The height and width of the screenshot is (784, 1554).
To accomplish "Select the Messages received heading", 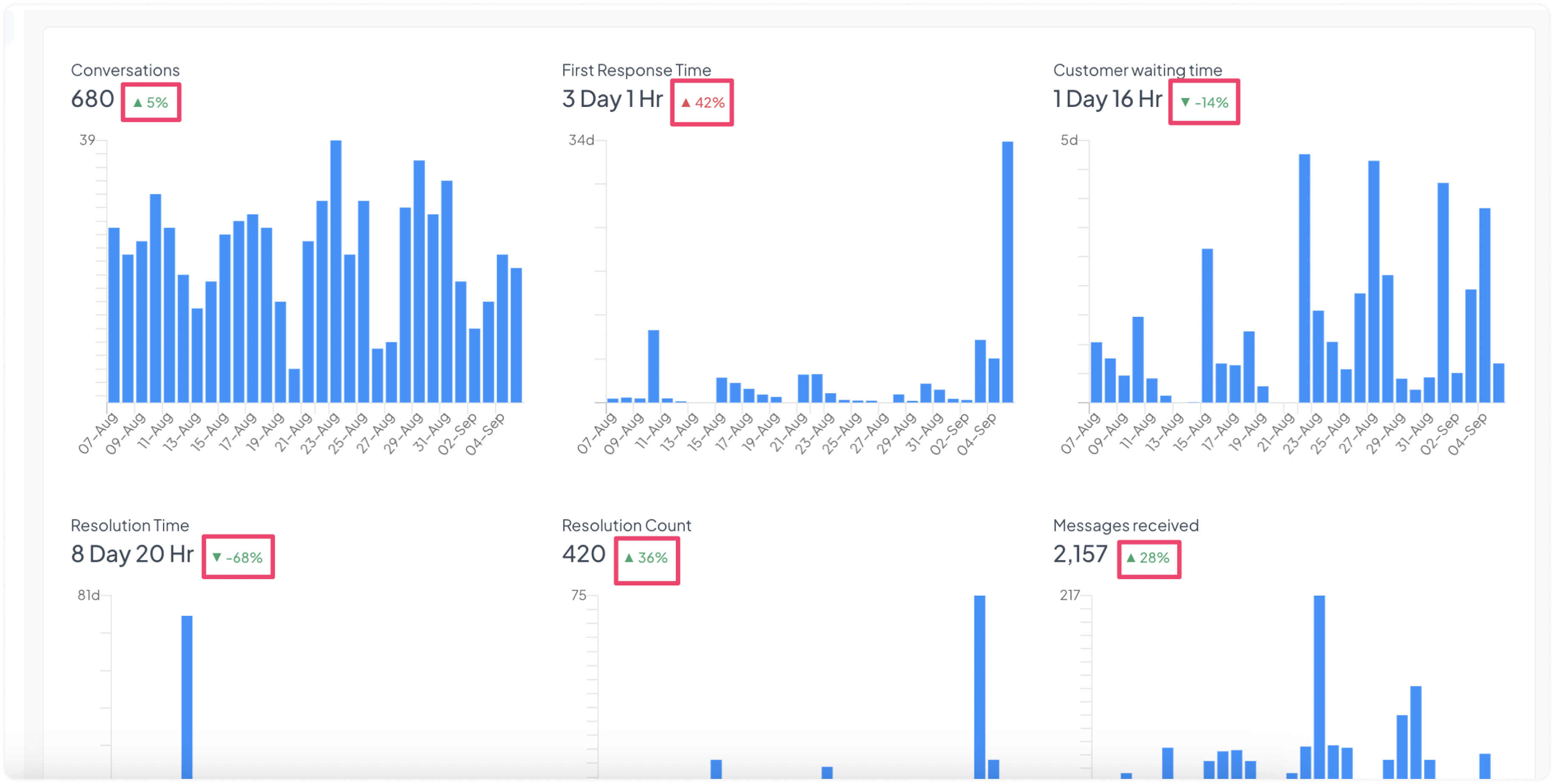I will (1126, 525).
